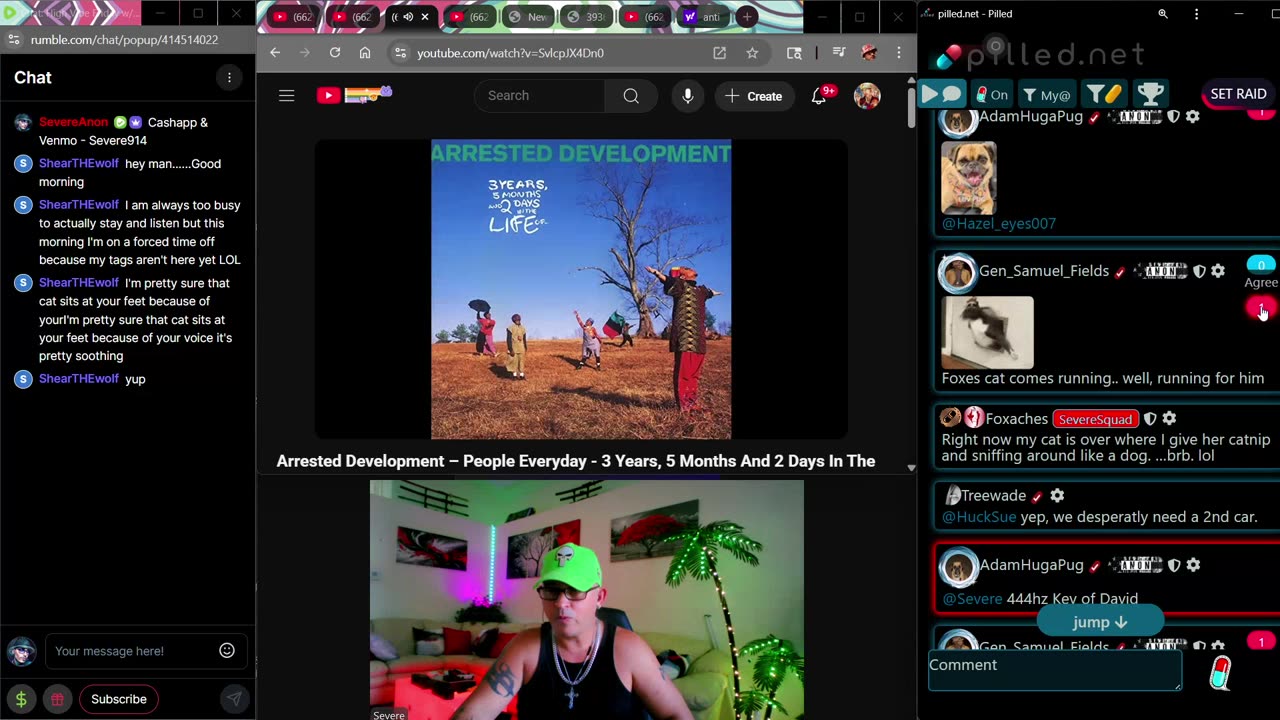1280x720 pixels.
Task: Click the 'Arrested Development – People Everyday' title
Action: pyautogui.click(x=575, y=461)
